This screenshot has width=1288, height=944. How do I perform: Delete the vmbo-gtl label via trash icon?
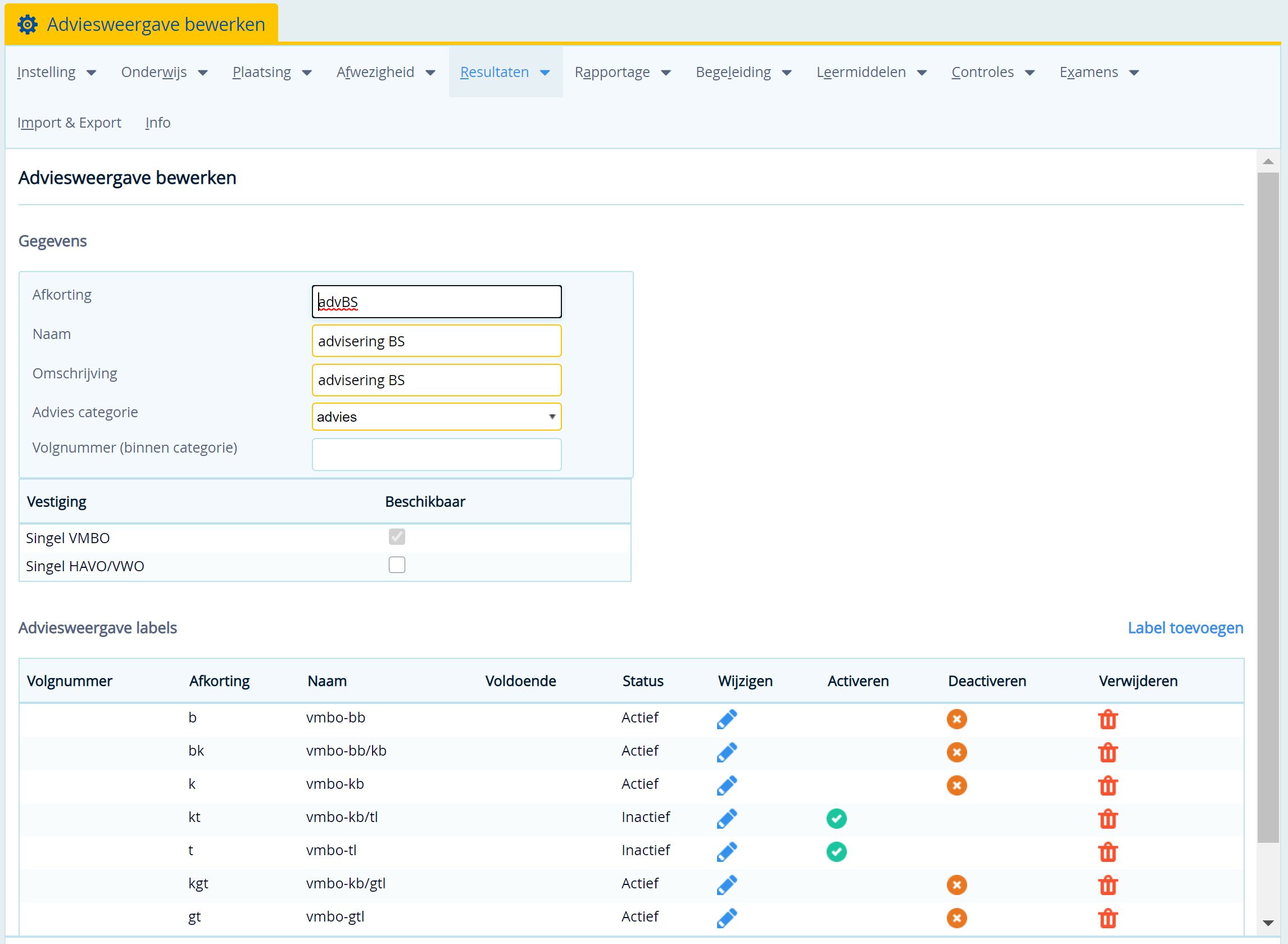click(1108, 918)
